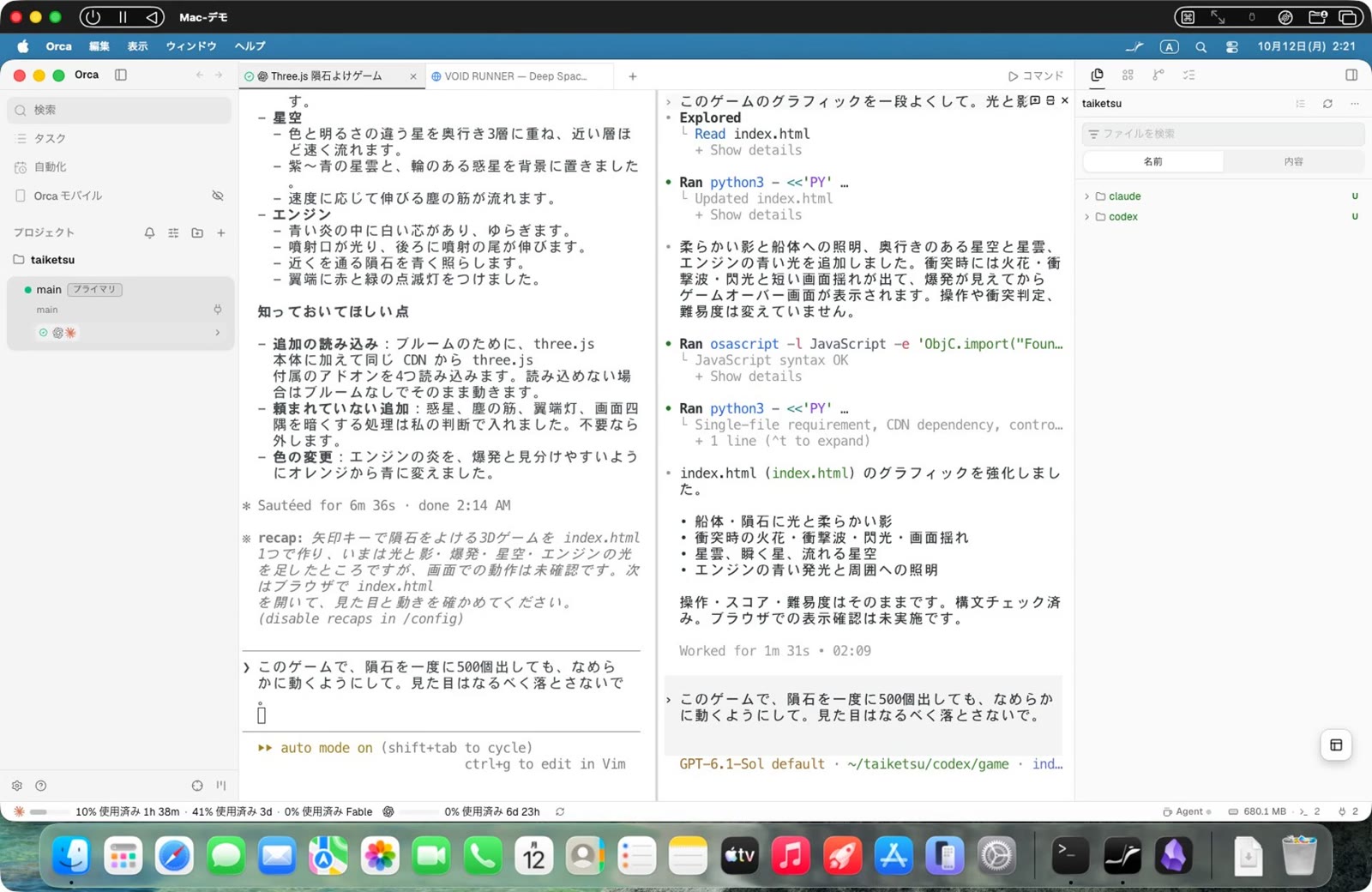Click the 検索 sidebar search field
Screen dimensions: 1372x892
click(x=120, y=110)
